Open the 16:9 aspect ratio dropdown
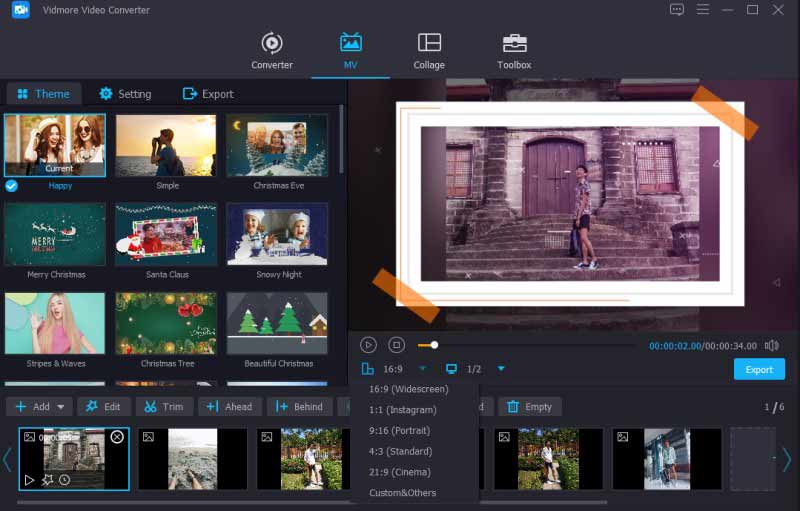Screen dimensions: 800x511 tap(423, 369)
